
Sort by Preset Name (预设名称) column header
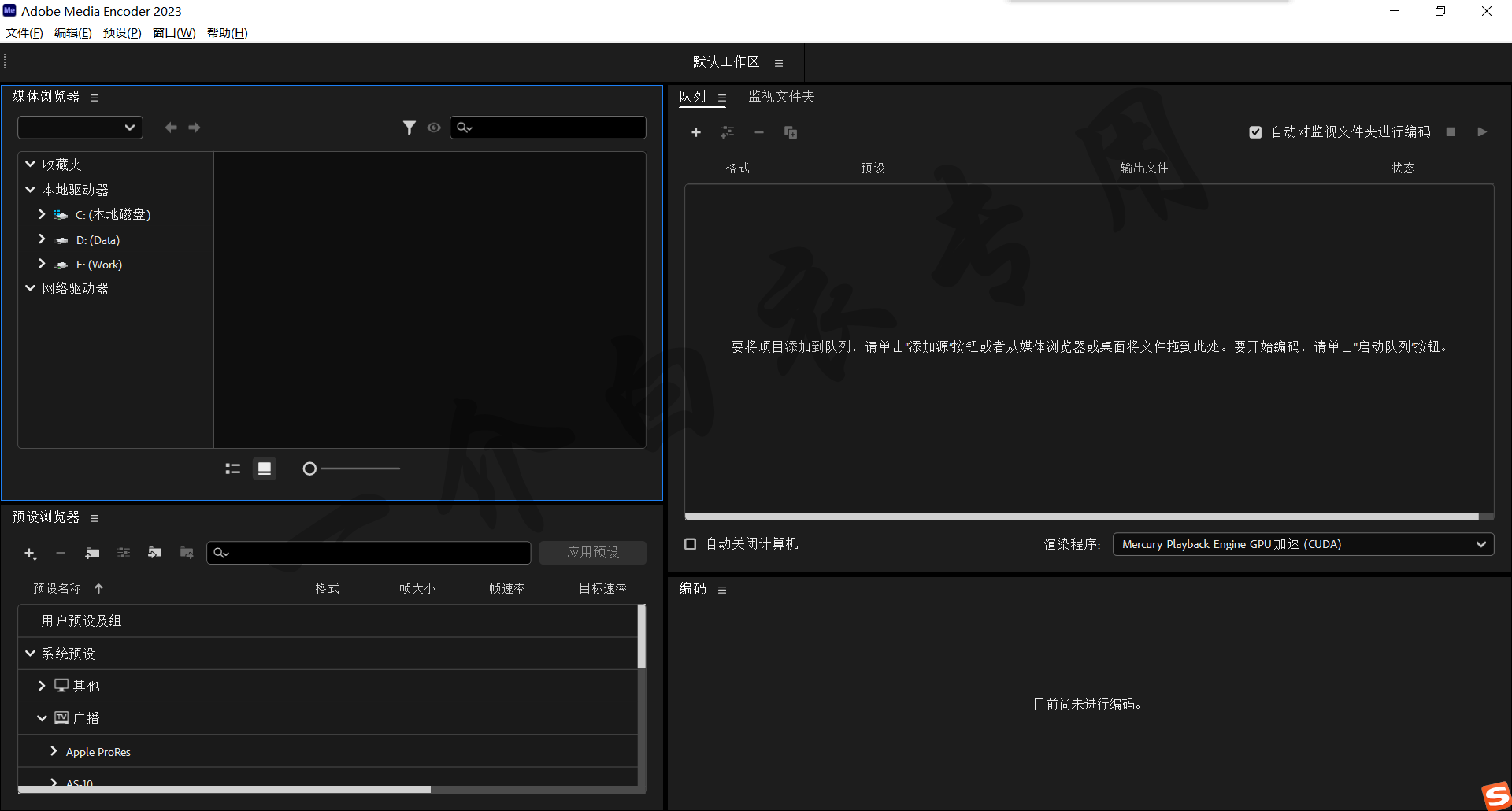click(57, 589)
